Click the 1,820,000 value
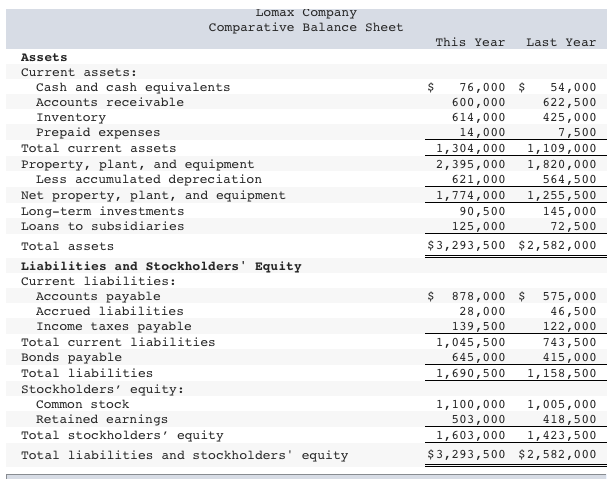Image resolution: width=616 pixels, height=480 pixels. [562, 164]
